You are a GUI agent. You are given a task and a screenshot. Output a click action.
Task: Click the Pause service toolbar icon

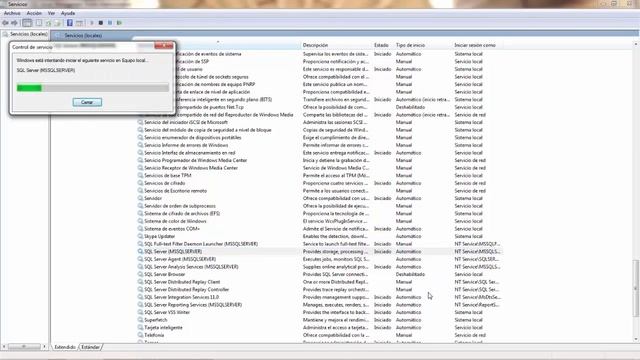click(x=110, y=23)
